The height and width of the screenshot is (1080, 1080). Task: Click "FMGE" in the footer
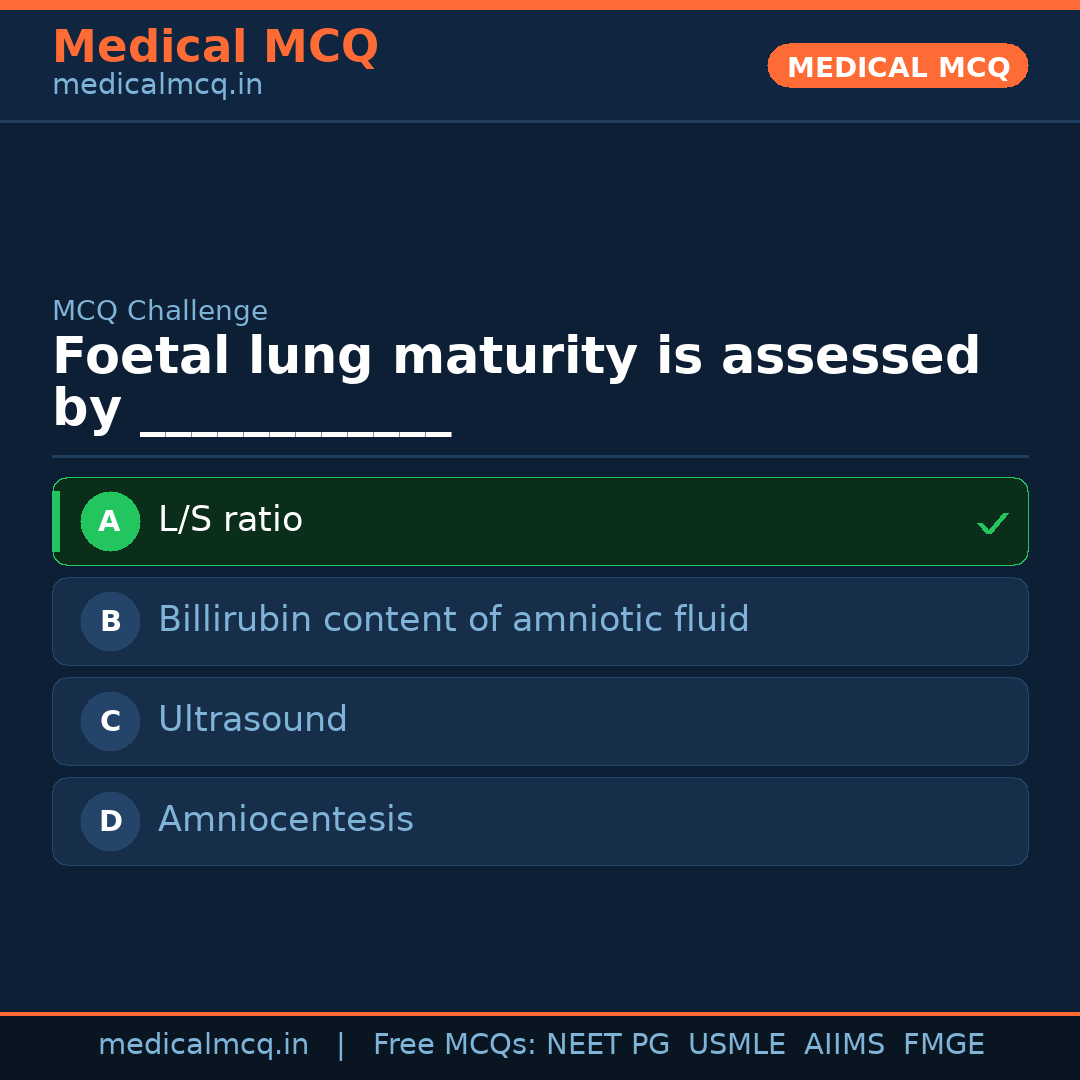[x=943, y=1045]
